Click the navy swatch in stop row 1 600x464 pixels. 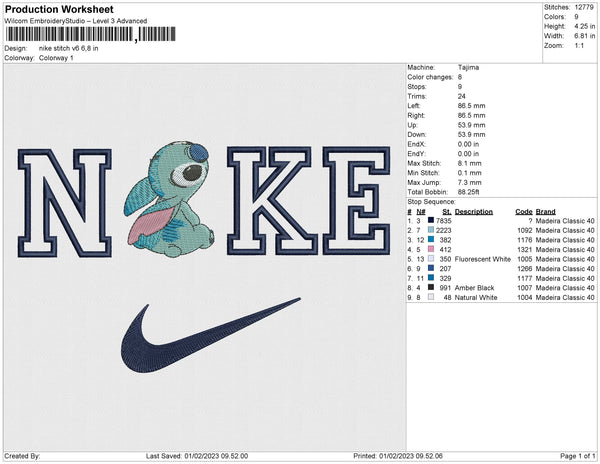(x=431, y=220)
